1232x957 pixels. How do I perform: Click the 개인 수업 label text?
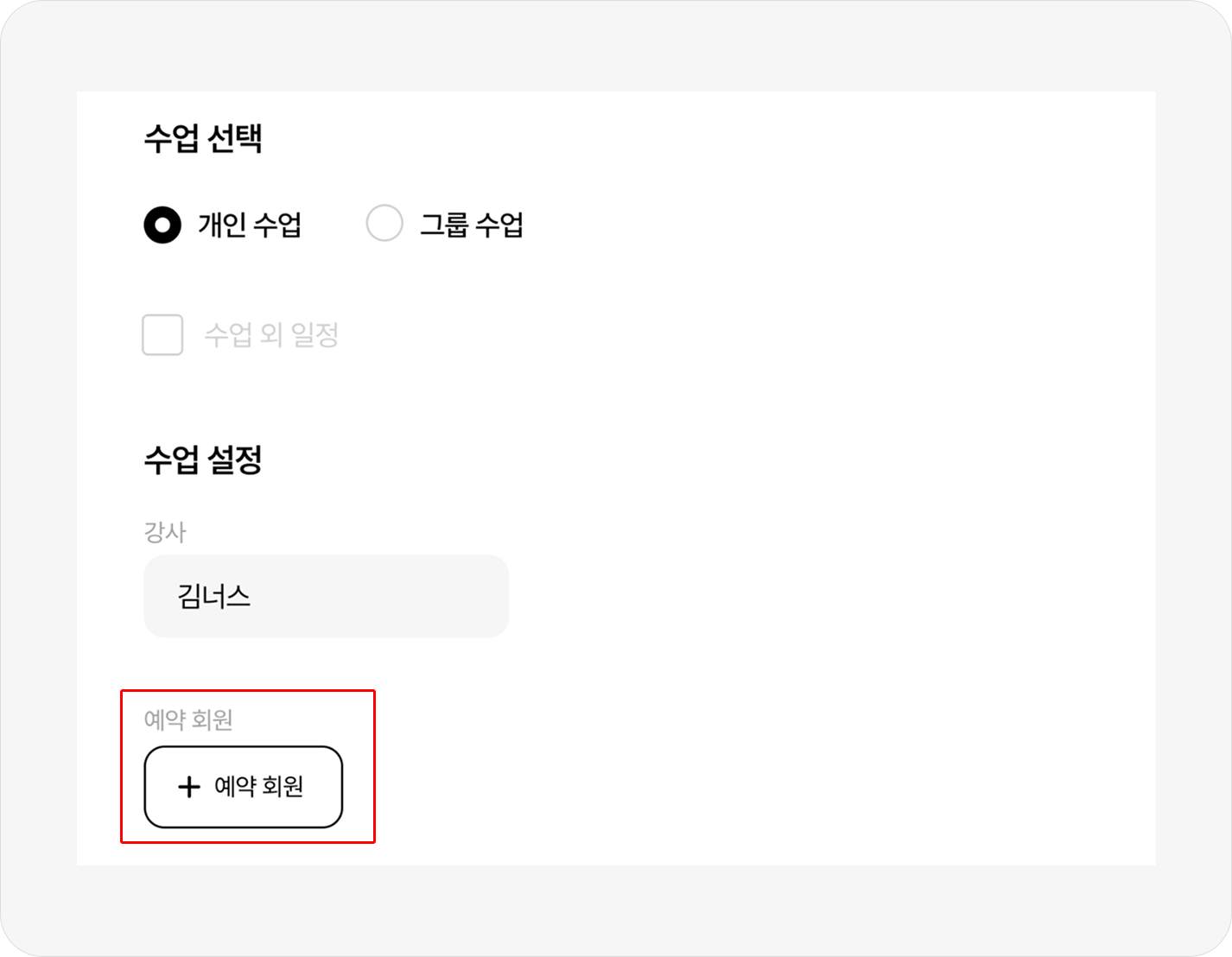coord(250,225)
